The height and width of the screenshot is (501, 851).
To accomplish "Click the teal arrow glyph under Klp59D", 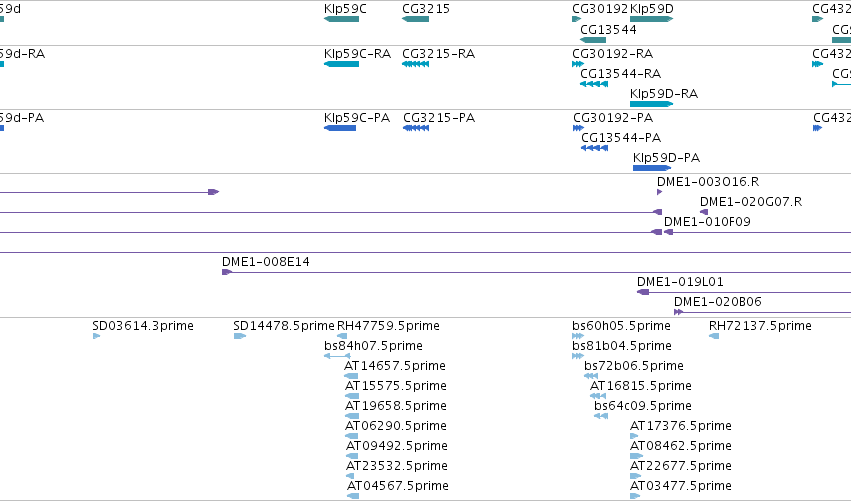I will pyautogui.click(x=651, y=19).
